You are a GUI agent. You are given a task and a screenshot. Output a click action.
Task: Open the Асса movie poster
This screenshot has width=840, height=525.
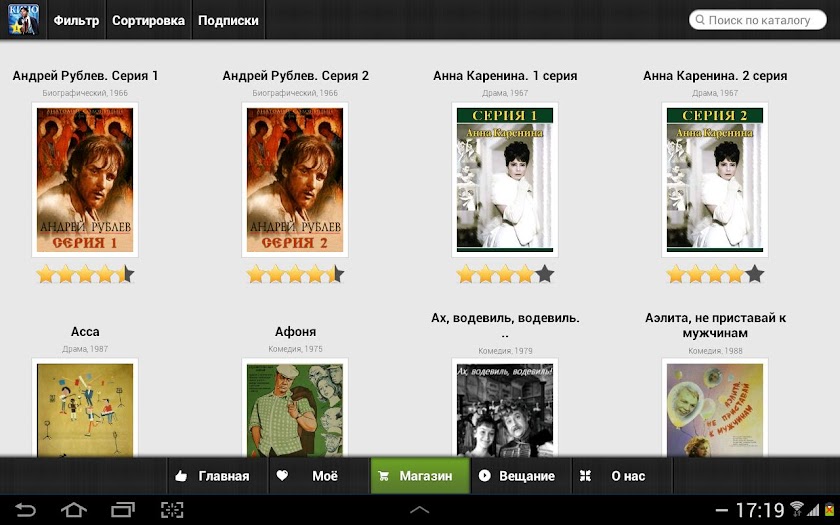(x=85, y=408)
